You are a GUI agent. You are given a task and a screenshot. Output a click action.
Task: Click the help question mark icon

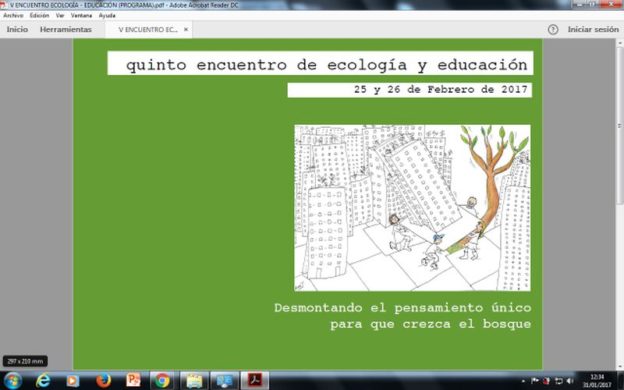(x=553, y=29)
